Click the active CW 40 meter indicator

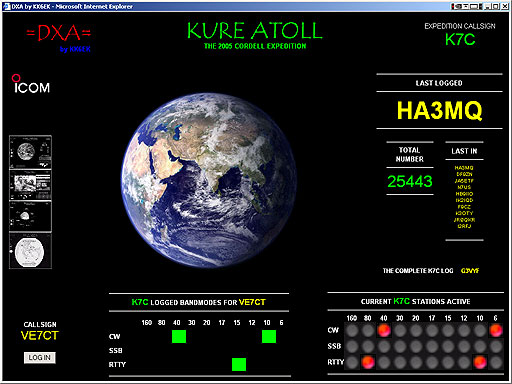pos(384,330)
